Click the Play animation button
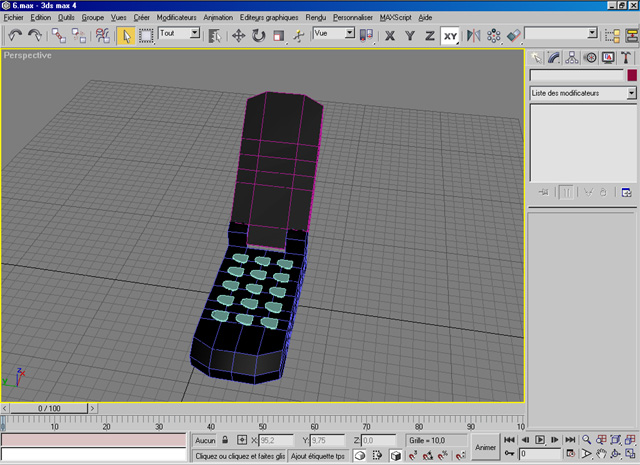This screenshot has width=640, height=465. tap(540, 440)
